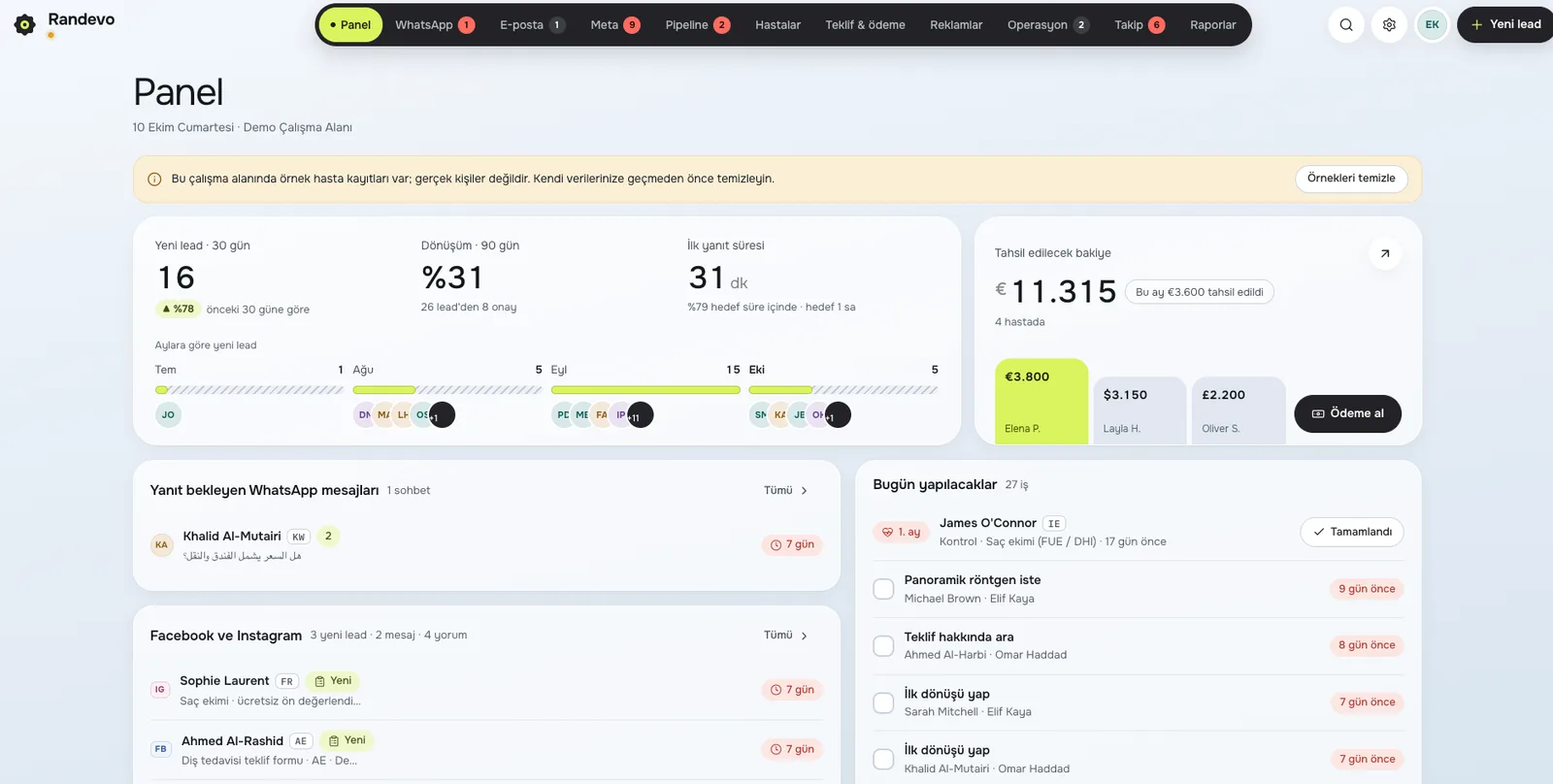The width and height of the screenshot is (1553, 784).
Task: Click the £2.200 Oliver S. balance card
Action: click(x=1239, y=410)
